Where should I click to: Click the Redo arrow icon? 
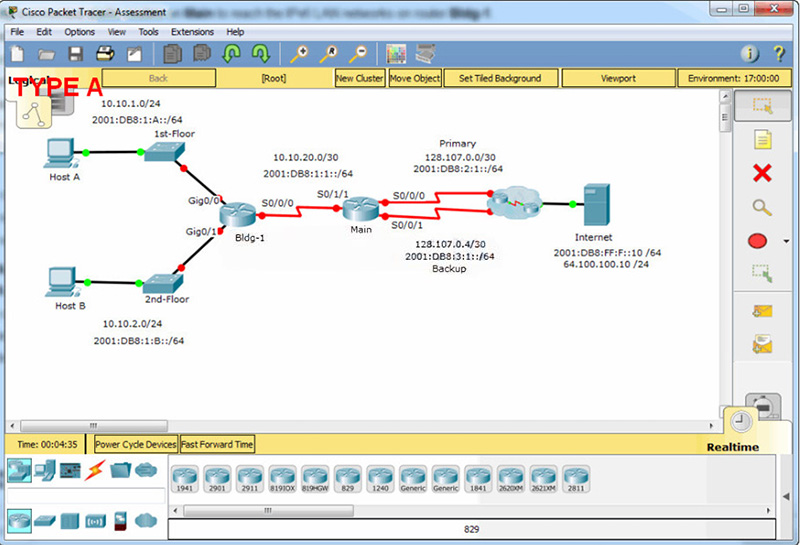[261, 53]
